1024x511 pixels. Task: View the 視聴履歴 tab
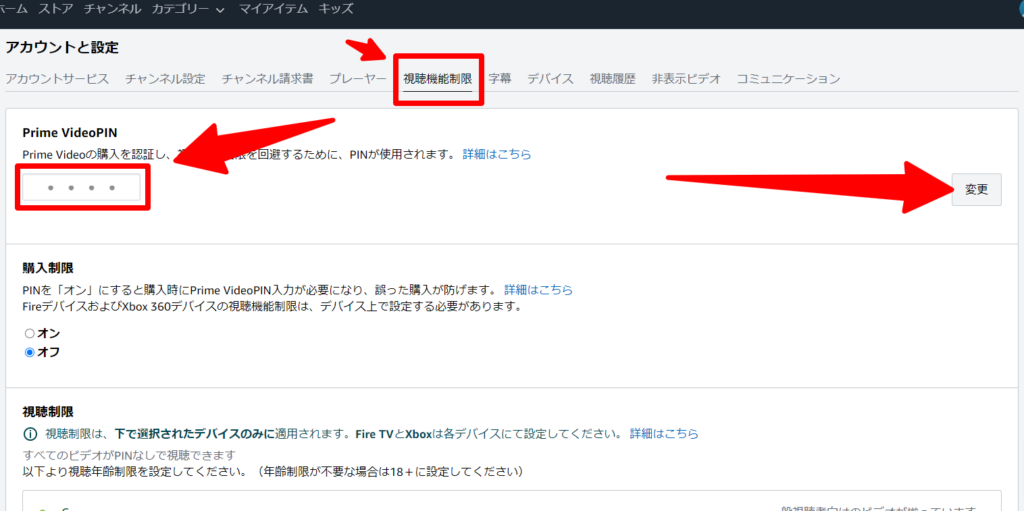(x=612, y=79)
